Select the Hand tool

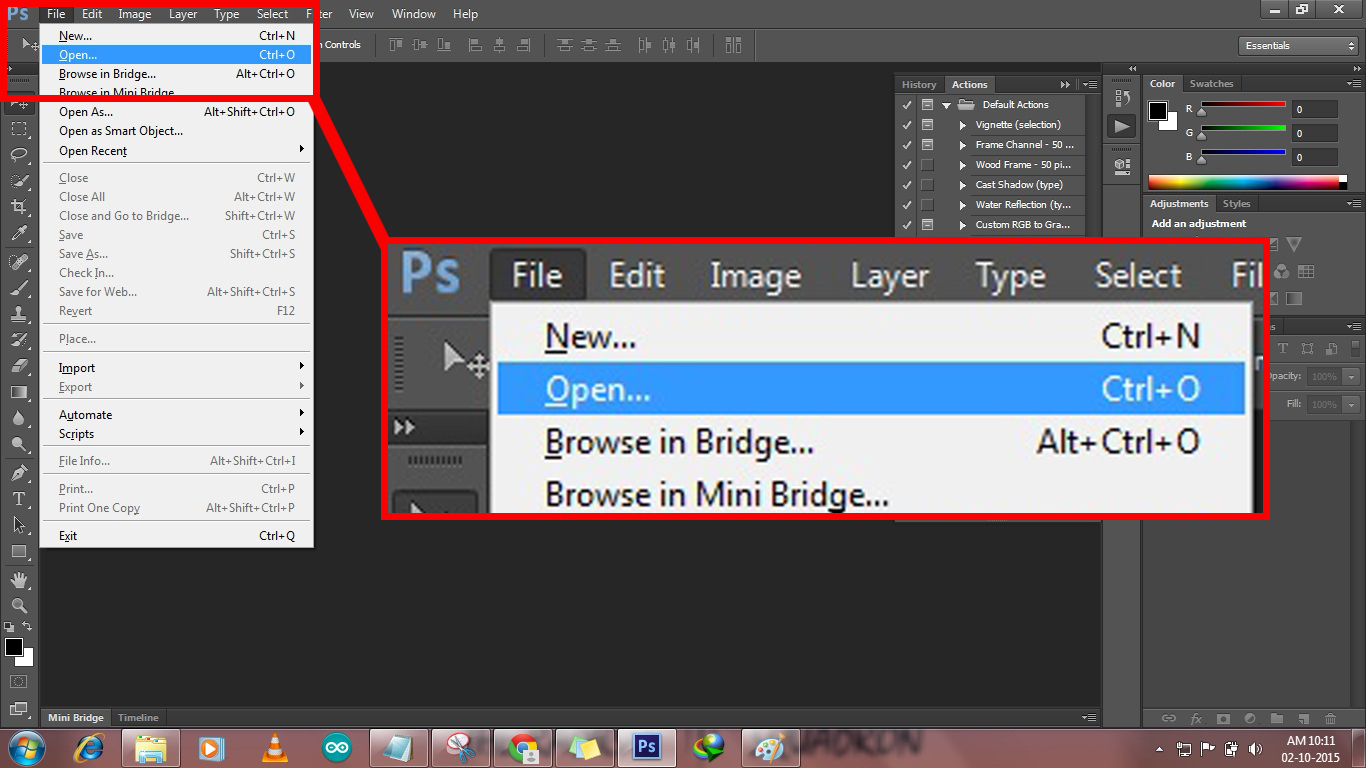(19, 579)
